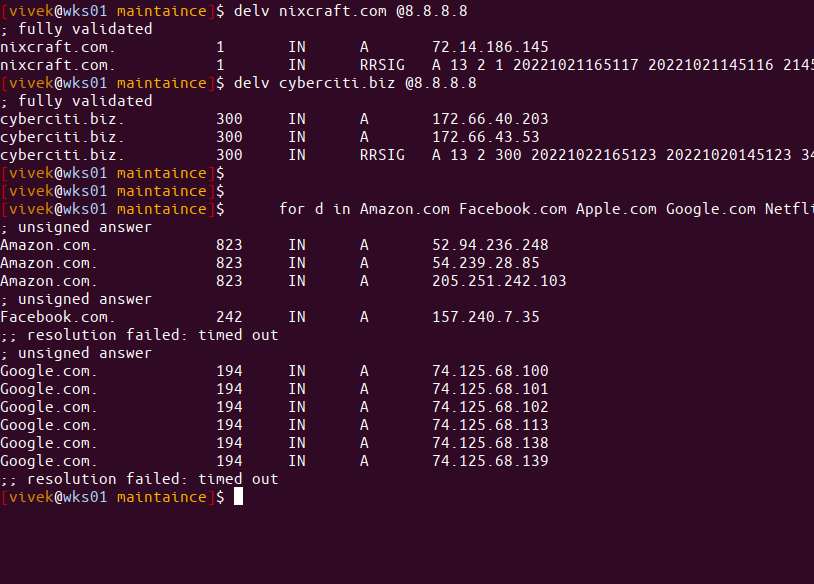Image resolution: width=814 pixels, height=584 pixels.
Task: Click the Google IP 74.125.68.100
Action: click(490, 371)
